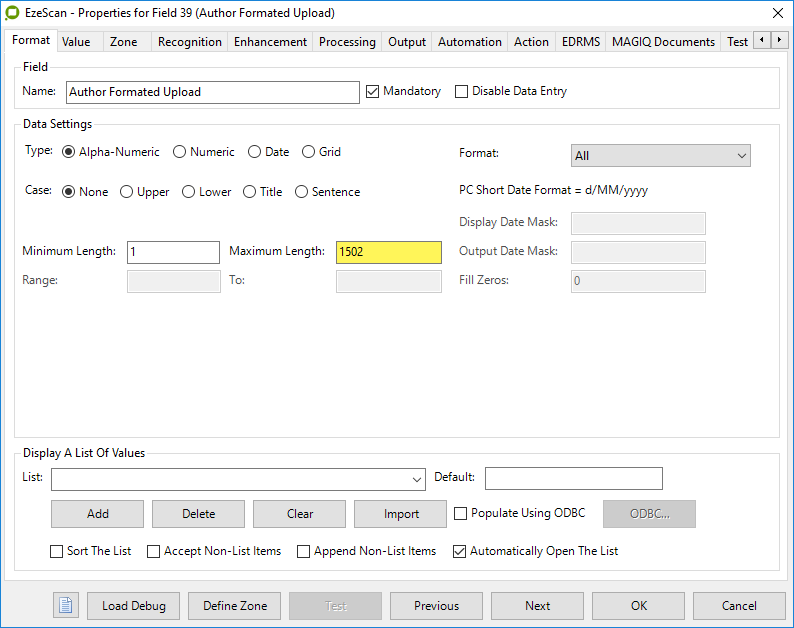The image size is (794, 628).
Task: Click the document icon beside Load Debug
Action: pos(66,605)
